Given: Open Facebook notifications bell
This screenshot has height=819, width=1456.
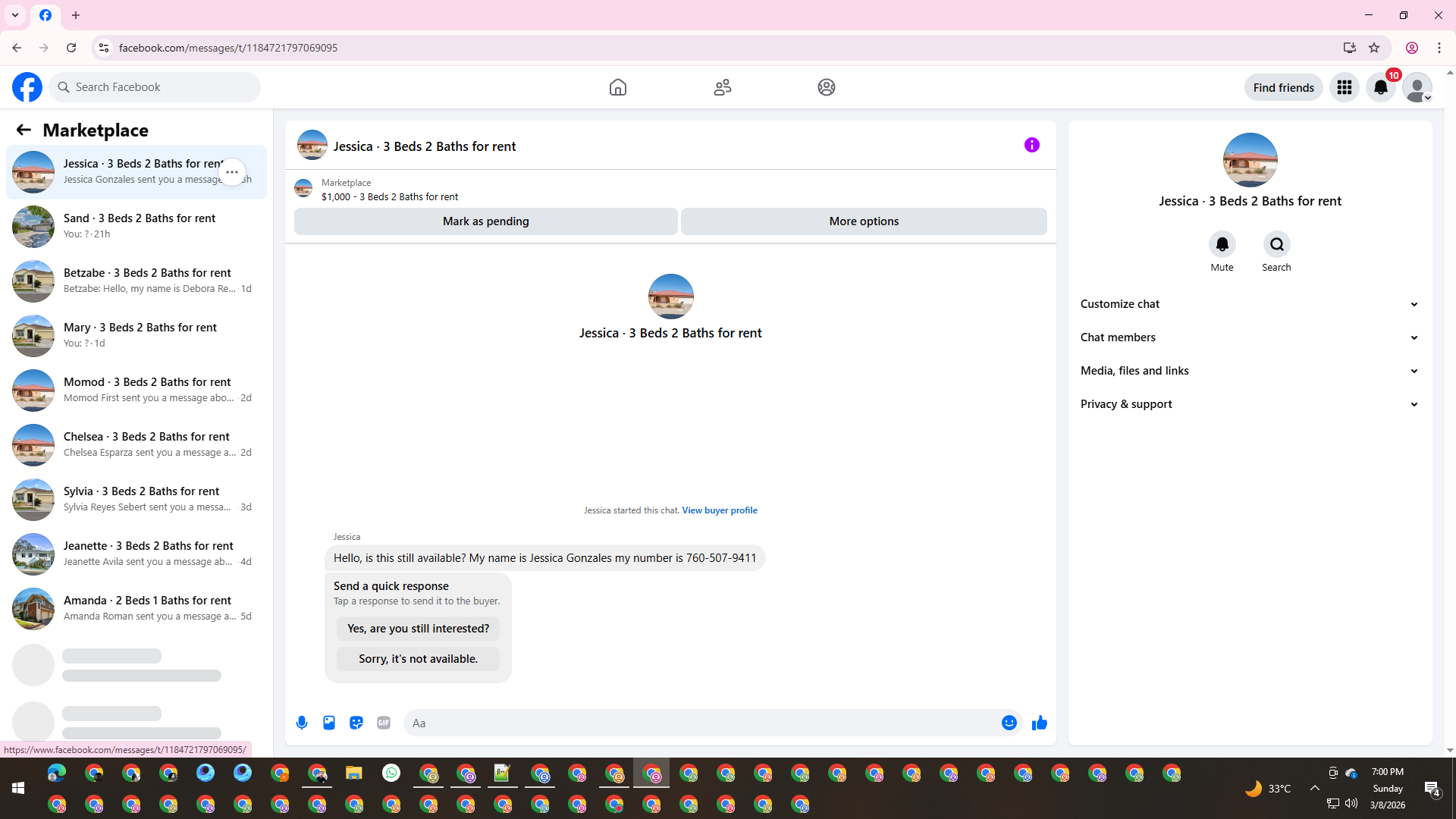Looking at the screenshot, I should (1380, 87).
